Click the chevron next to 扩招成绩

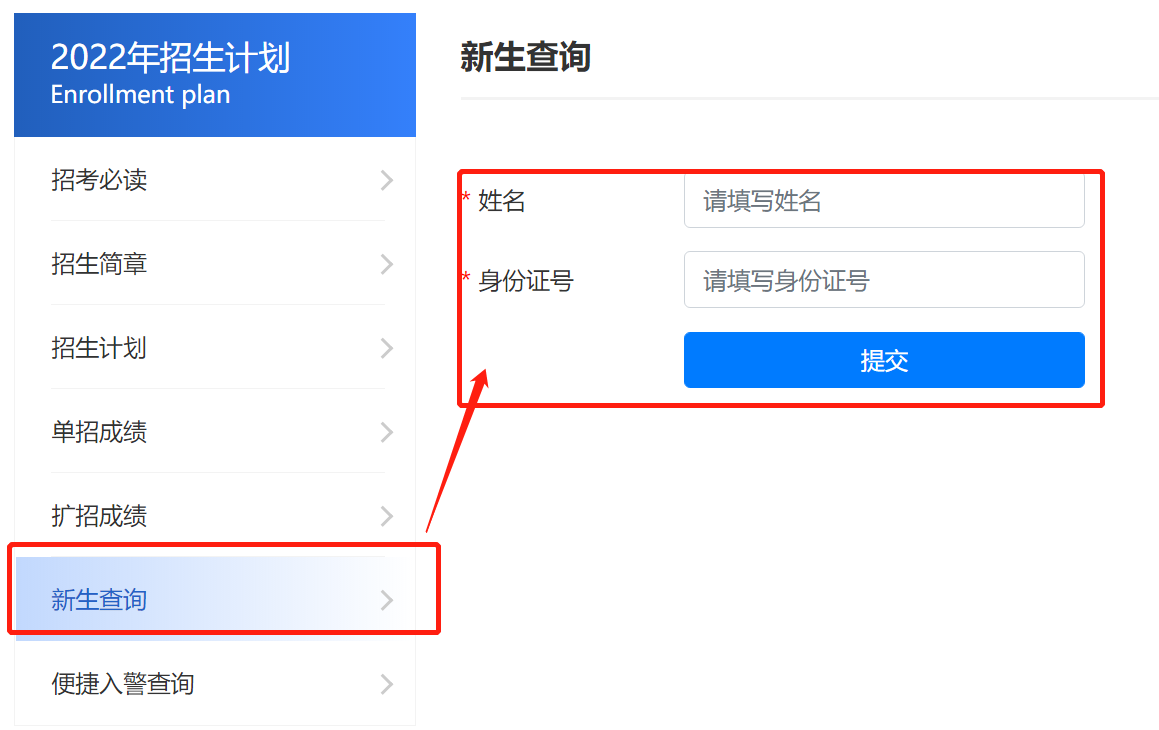click(x=387, y=516)
